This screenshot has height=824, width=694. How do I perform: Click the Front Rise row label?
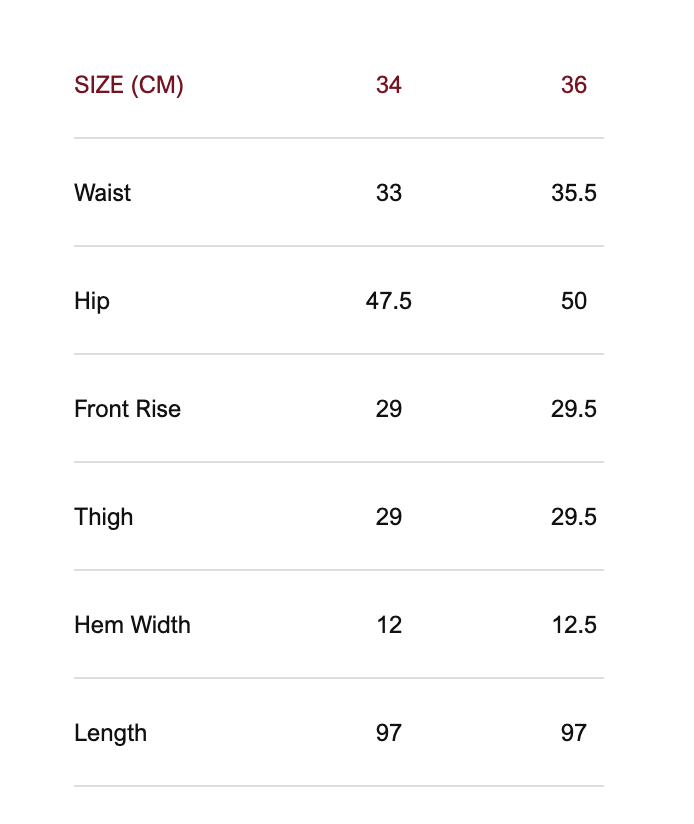pos(128,409)
